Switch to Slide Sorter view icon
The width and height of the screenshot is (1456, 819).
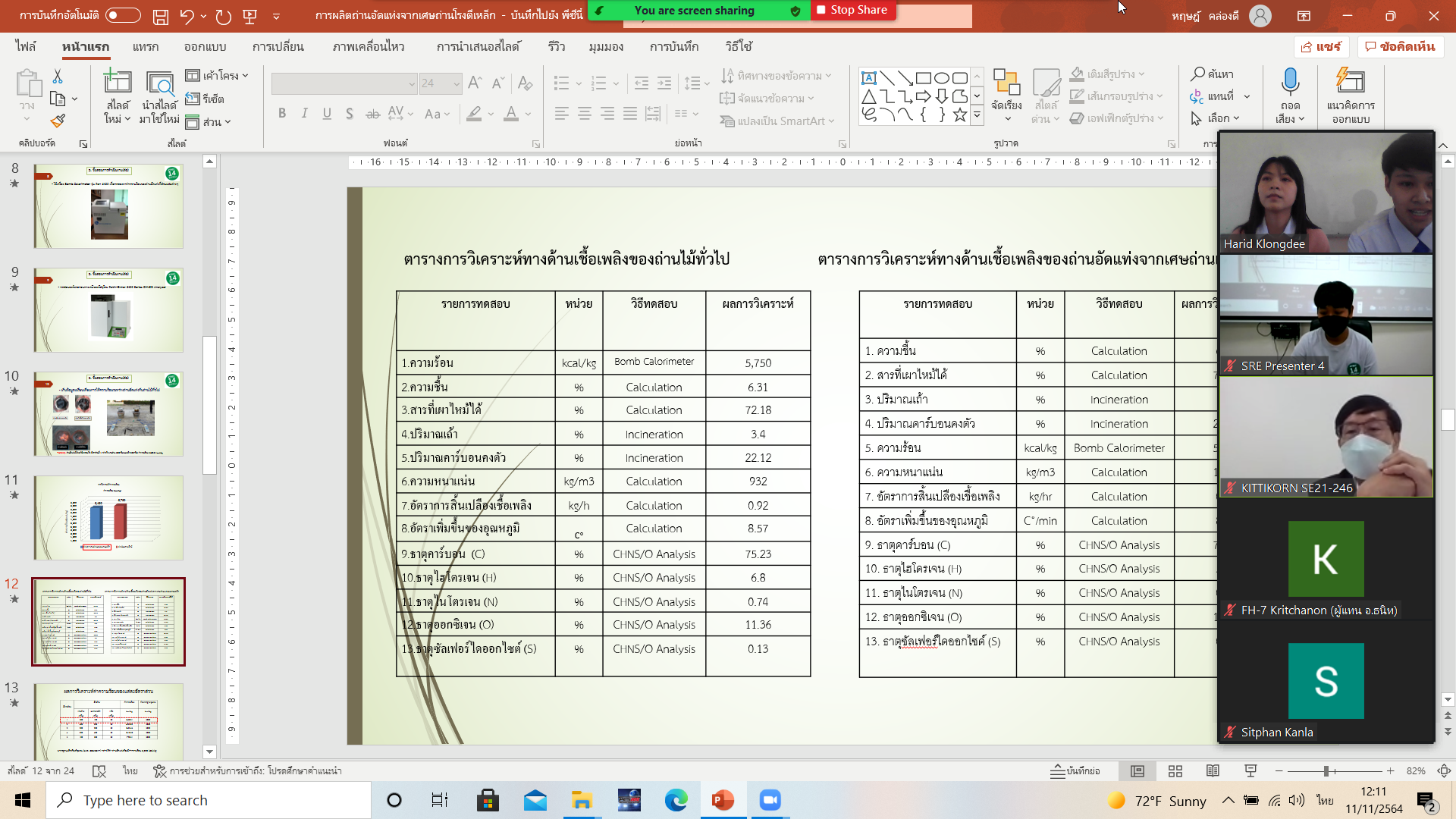(1175, 771)
